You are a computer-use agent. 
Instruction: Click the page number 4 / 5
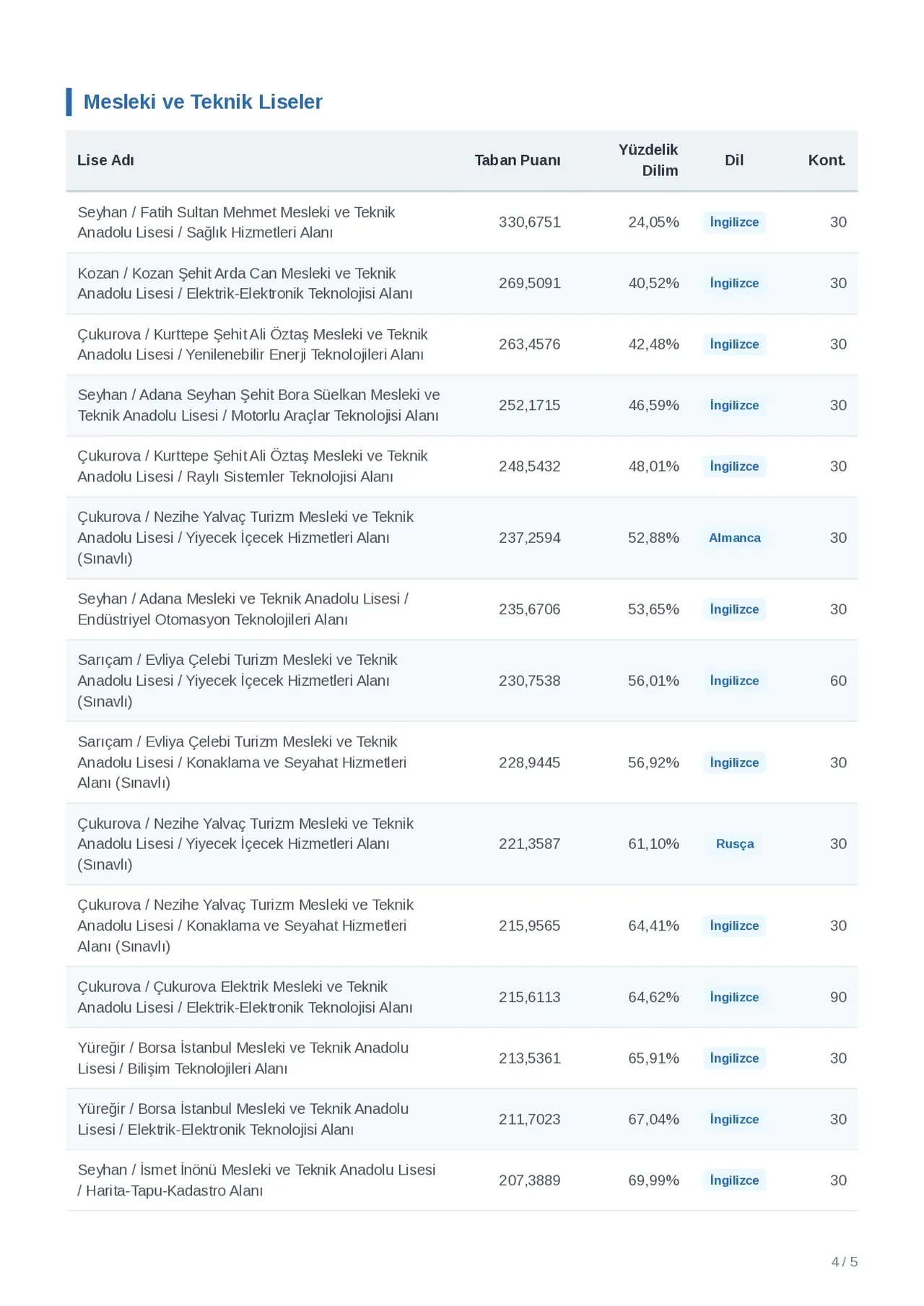click(844, 1262)
